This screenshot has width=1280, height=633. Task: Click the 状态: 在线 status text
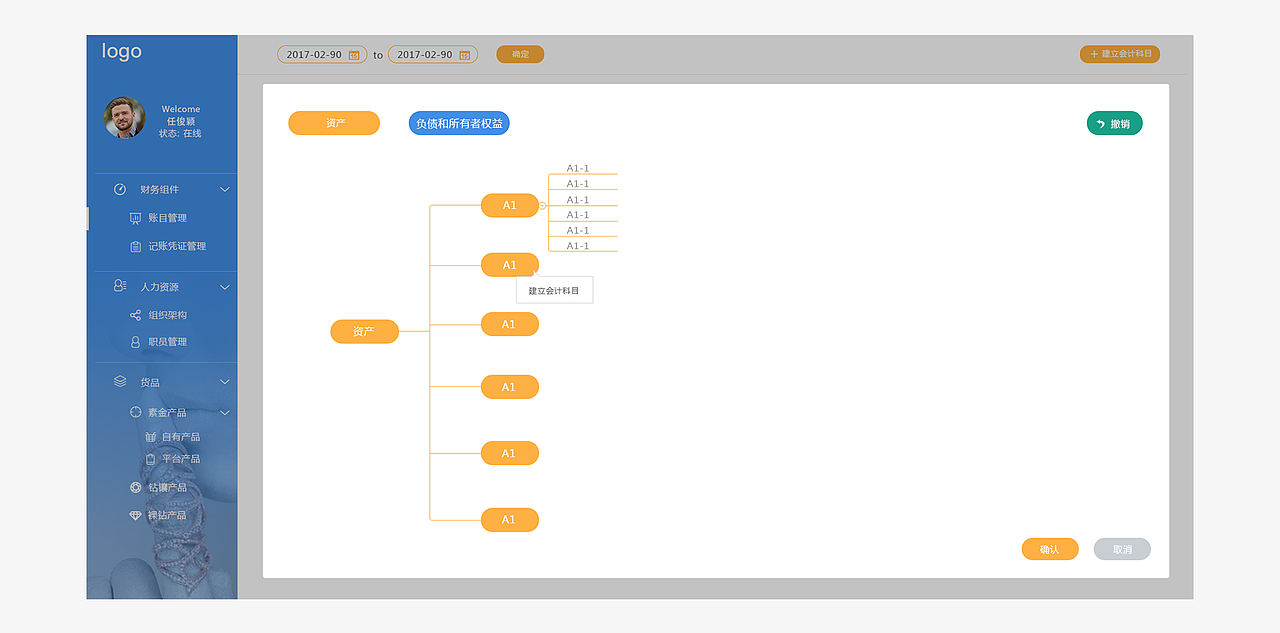click(x=180, y=133)
